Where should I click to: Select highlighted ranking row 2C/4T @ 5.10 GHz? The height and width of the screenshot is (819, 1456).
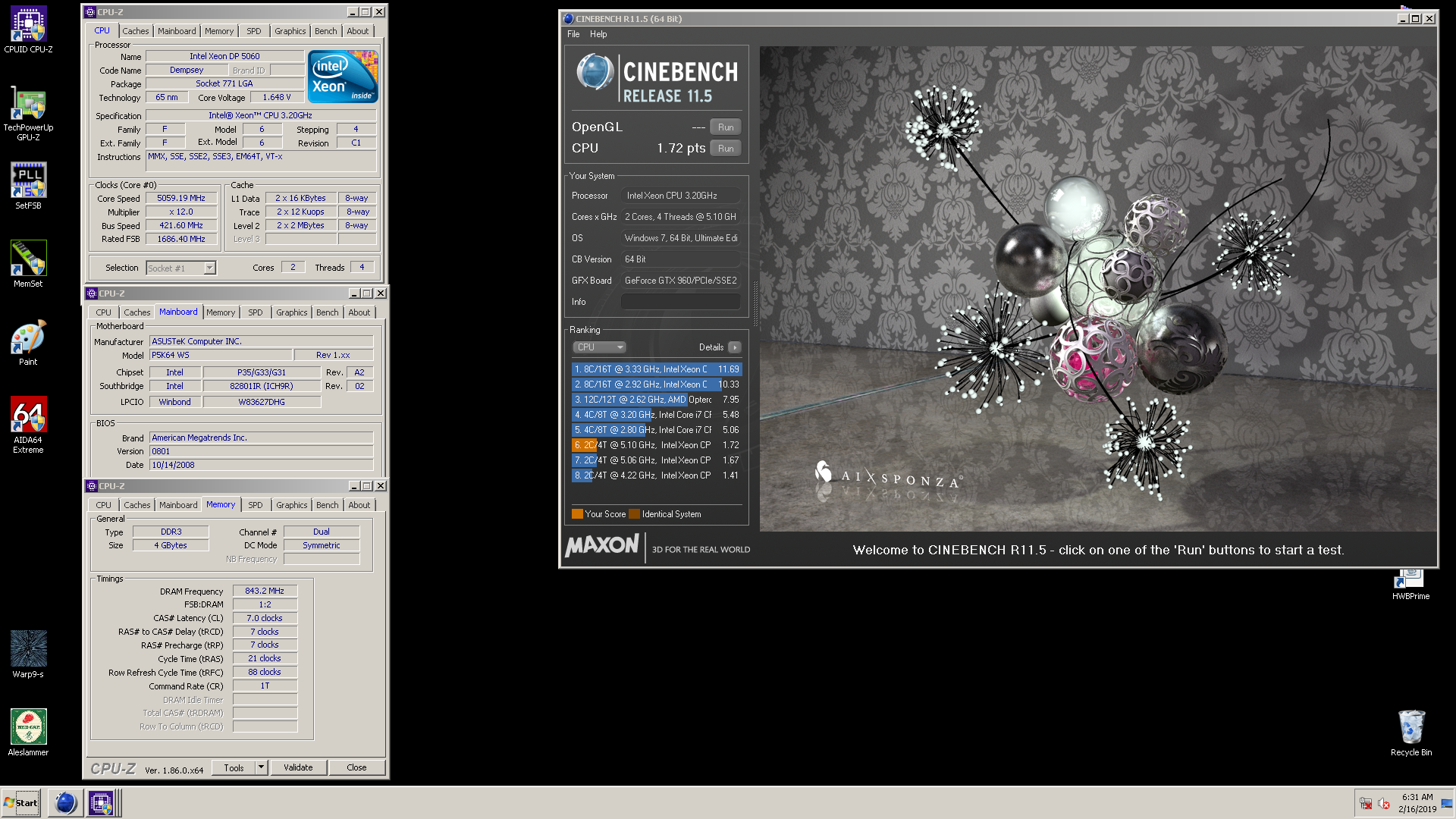click(657, 445)
